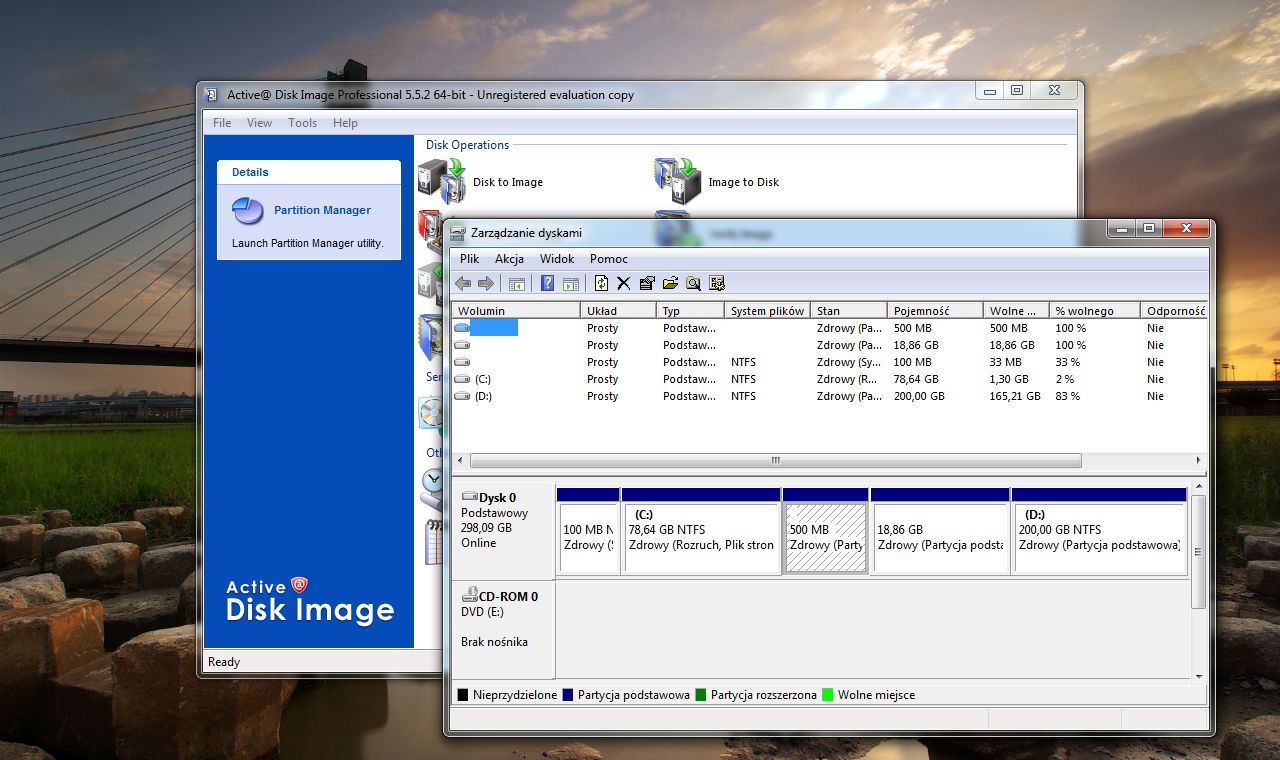Open the Tools menu in Active@ Disk Image
Image resolution: width=1280 pixels, height=760 pixels.
pyautogui.click(x=302, y=123)
